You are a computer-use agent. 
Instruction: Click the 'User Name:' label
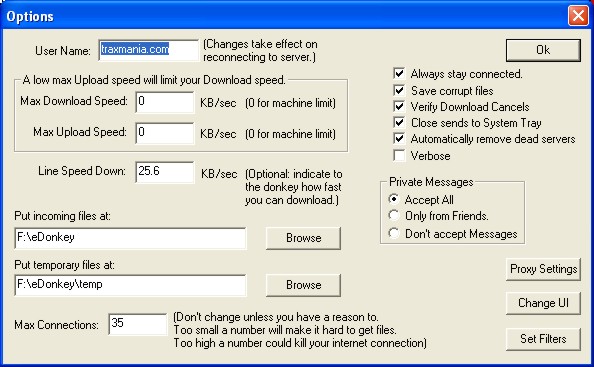[x=63, y=51]
